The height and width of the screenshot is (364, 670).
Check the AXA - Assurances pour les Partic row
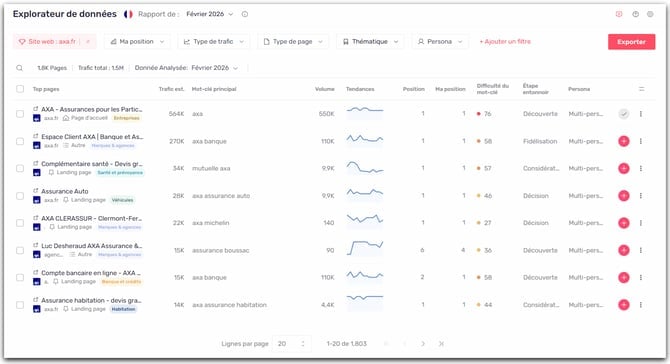20,114
